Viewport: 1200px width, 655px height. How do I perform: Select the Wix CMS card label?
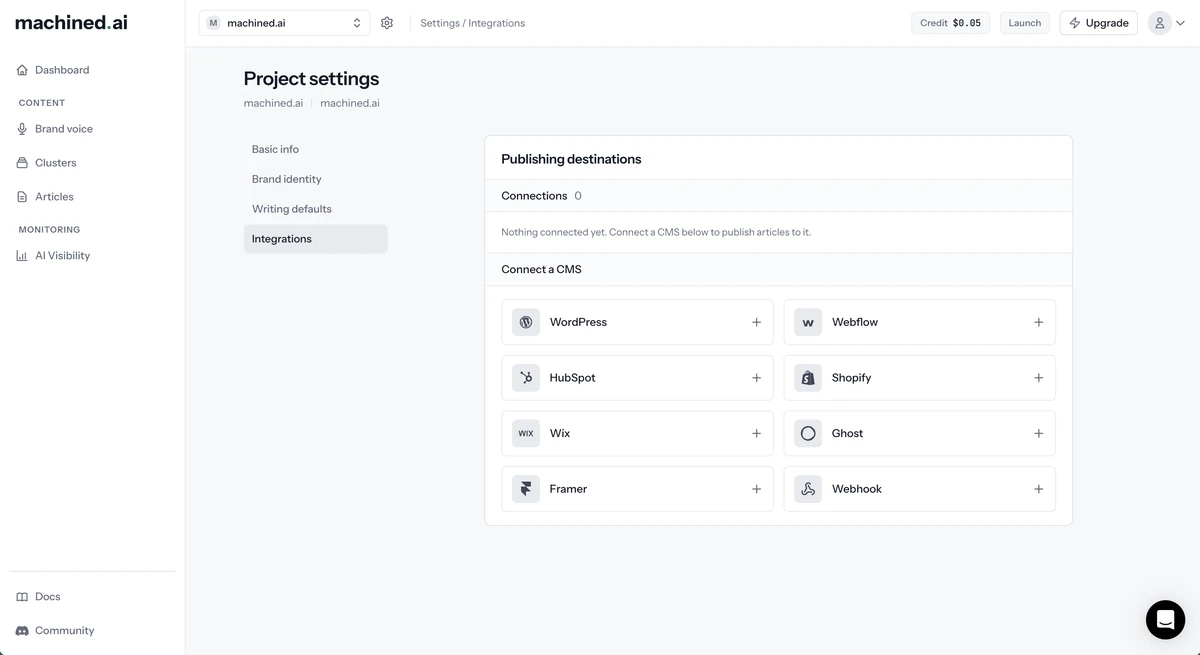tap(560, 433)
